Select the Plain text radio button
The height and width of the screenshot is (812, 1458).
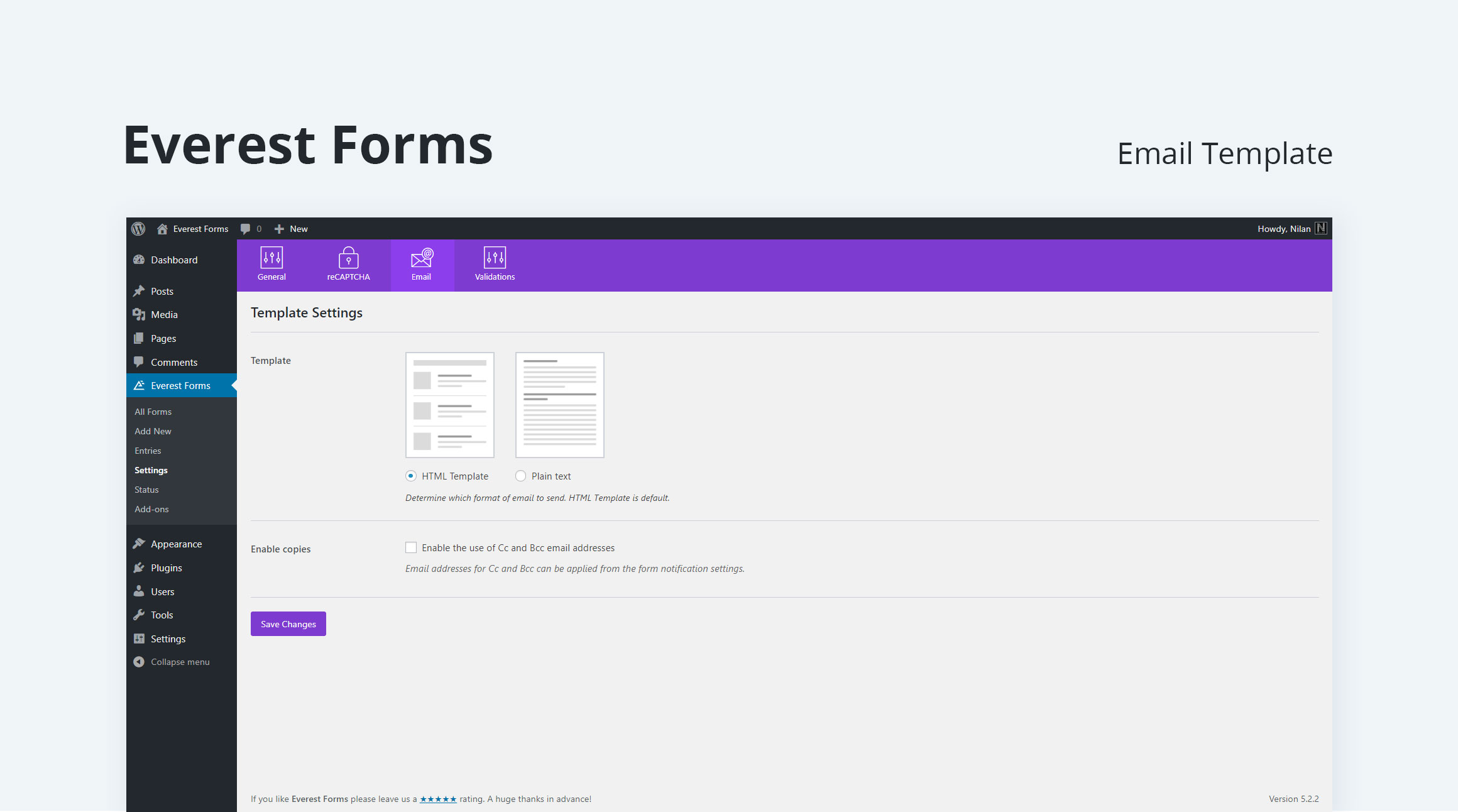pos(521,475)
